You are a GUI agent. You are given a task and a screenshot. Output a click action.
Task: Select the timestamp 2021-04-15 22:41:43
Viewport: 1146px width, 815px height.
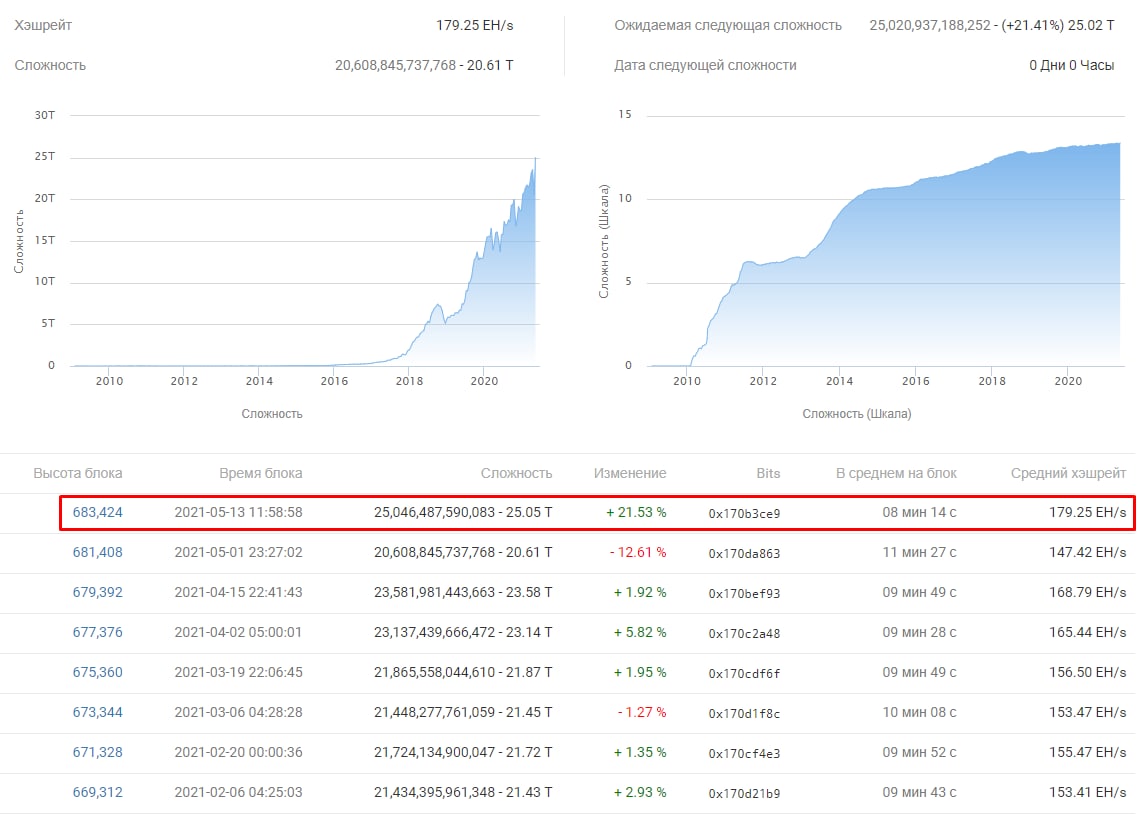[238, 593]
